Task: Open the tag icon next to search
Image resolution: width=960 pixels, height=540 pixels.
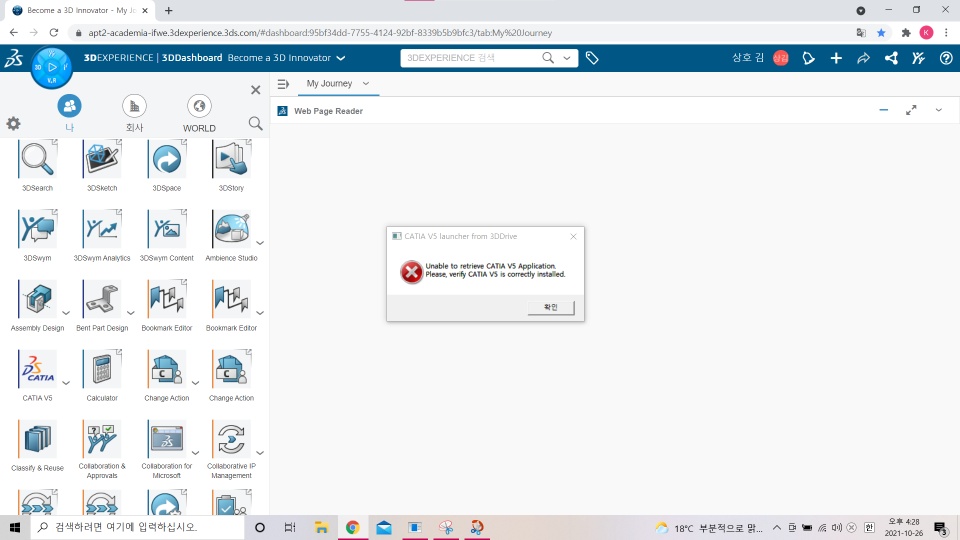Action: [592, 58]
